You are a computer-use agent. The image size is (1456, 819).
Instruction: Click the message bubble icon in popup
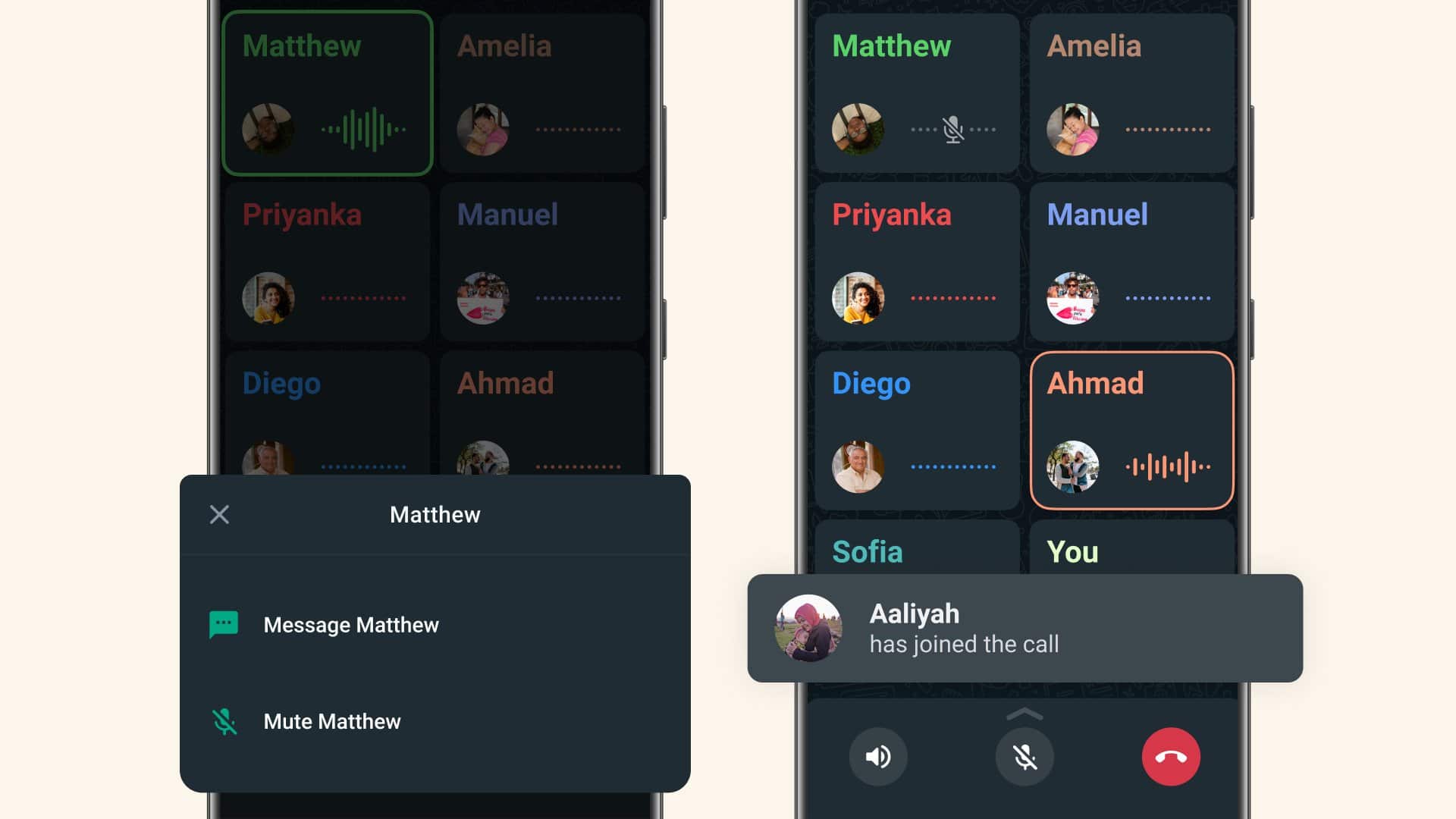click(224, 624)
